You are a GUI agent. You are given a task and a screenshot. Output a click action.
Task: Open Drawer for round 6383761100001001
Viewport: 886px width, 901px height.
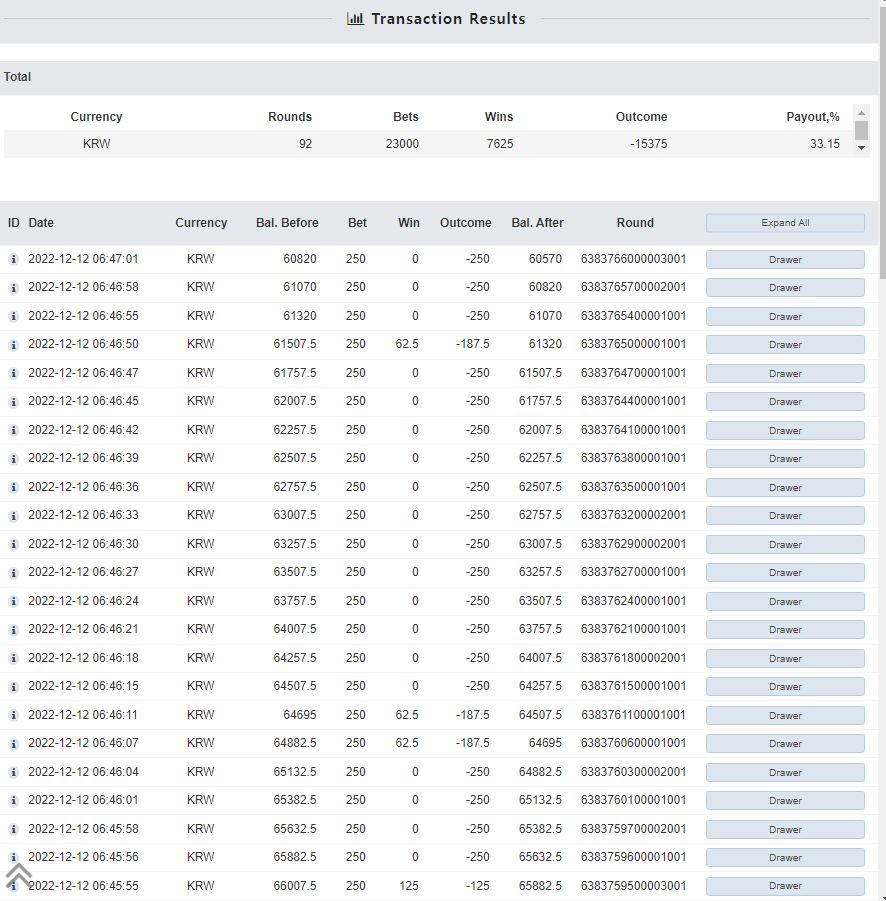[x=785, y=715]
